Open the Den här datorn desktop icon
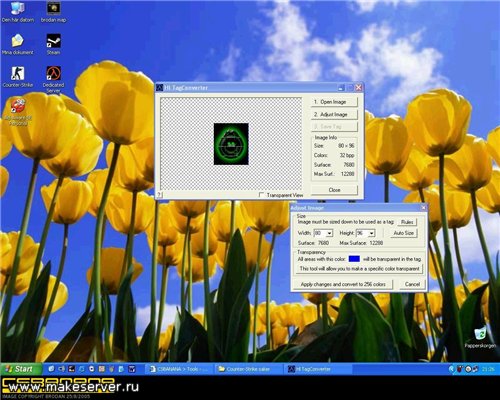This screenshot has height=400, width=500. pyautogui.click(x=18, y=12)
